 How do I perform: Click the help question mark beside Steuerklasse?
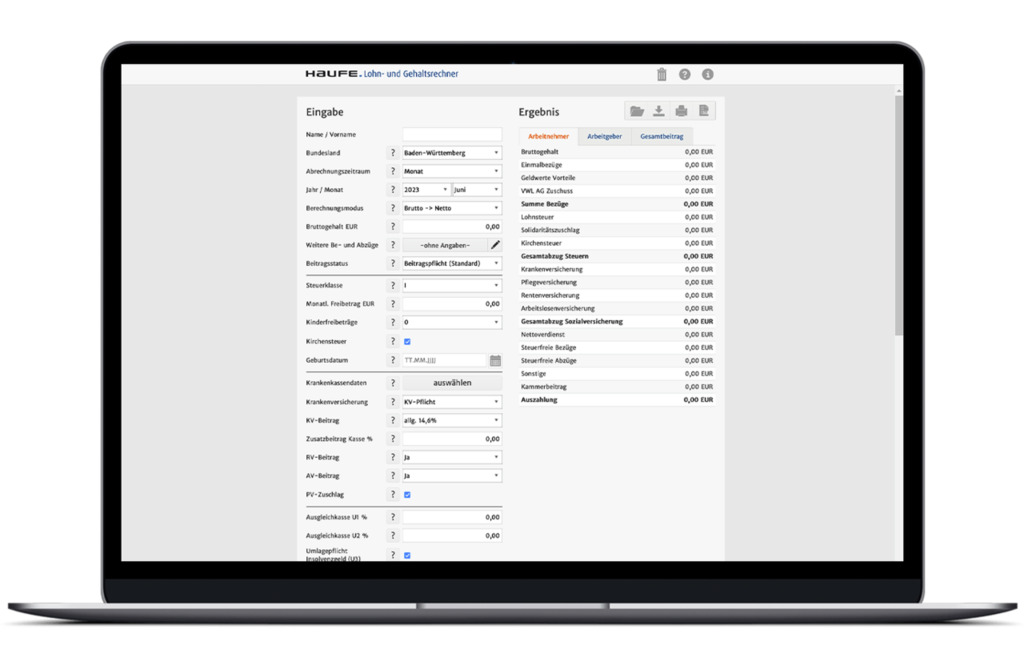[392, 286]
